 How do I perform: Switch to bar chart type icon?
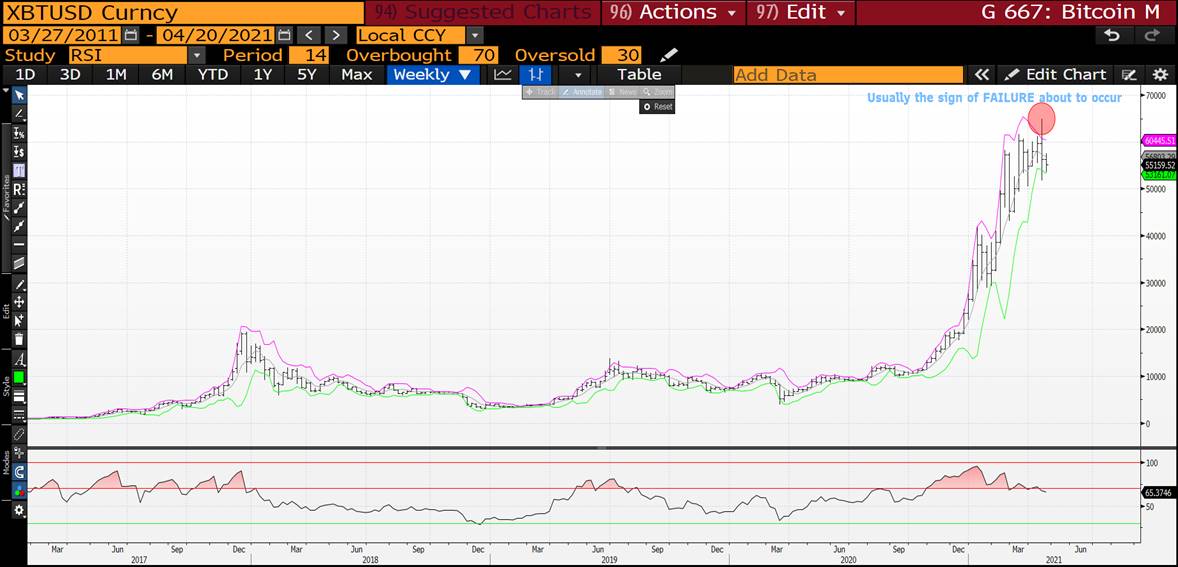[x=536, y=74]
